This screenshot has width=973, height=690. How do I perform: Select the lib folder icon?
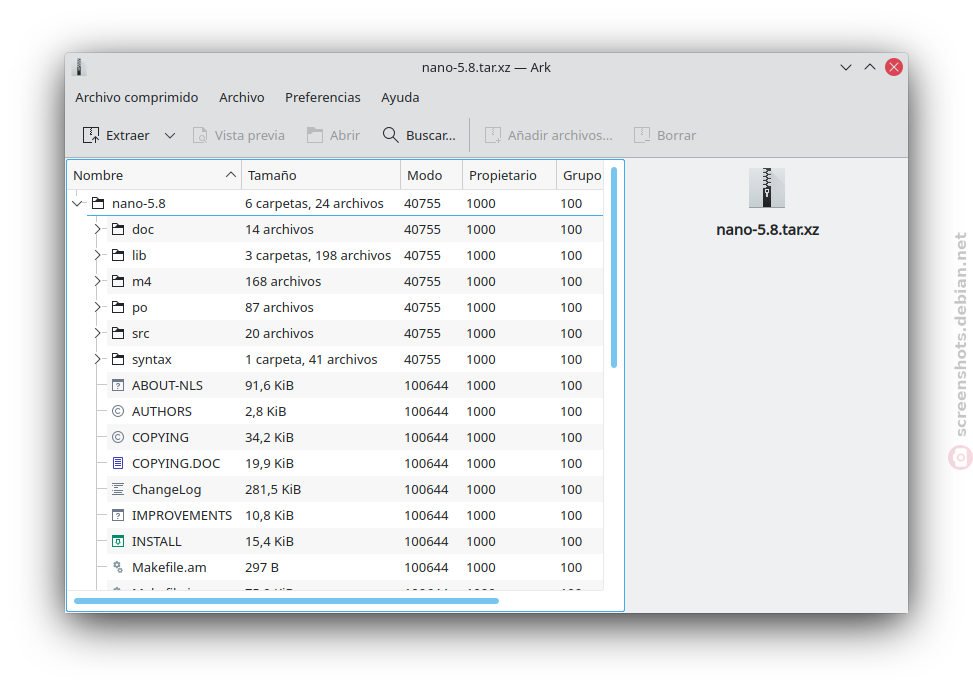pos(118,255)
